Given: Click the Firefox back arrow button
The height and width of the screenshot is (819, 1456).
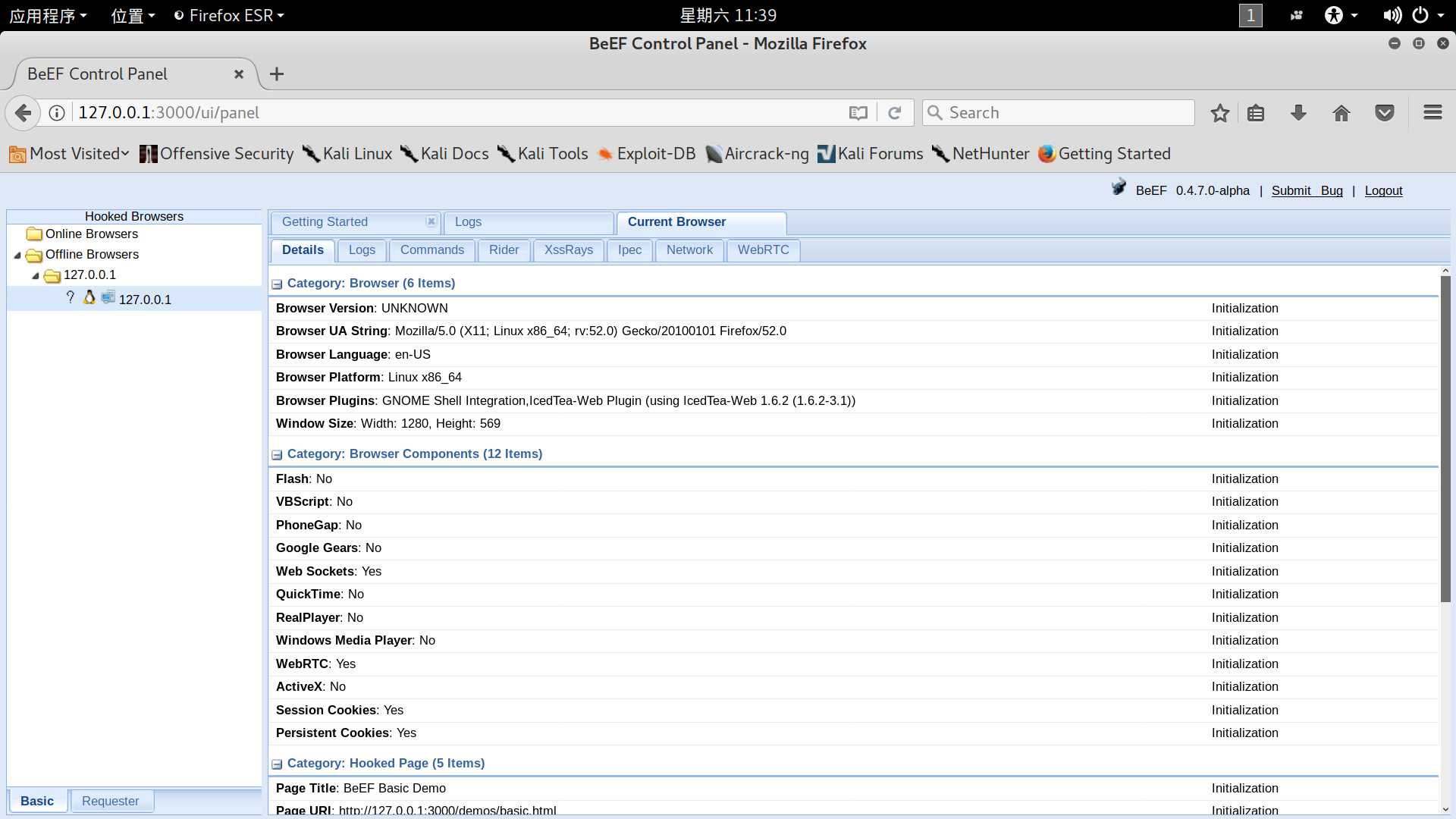Looking at the screenshot, I should point(24,113).
